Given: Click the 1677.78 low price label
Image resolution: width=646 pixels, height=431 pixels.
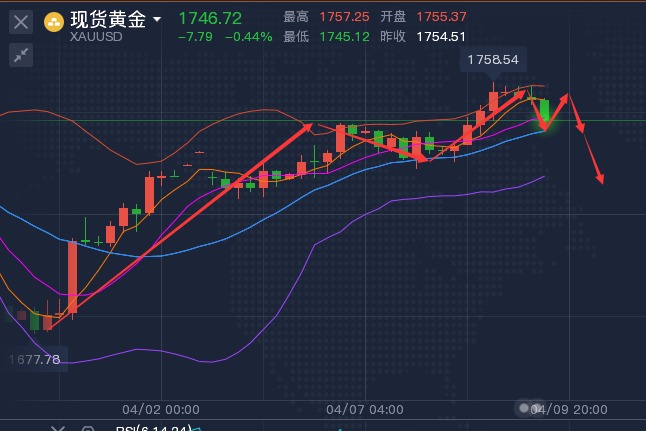Looking at the screenshot, I should 33,359.
